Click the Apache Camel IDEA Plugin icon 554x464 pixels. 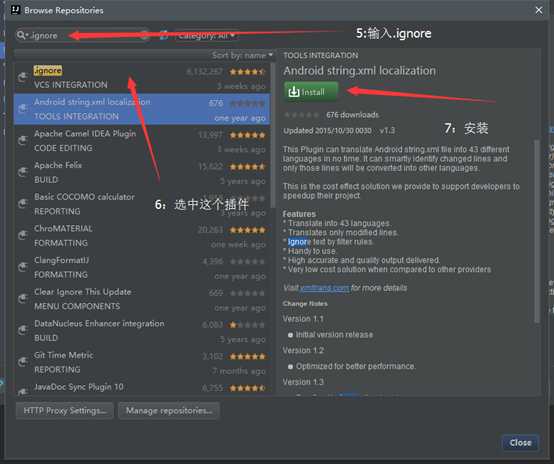(x=23, y=140)
